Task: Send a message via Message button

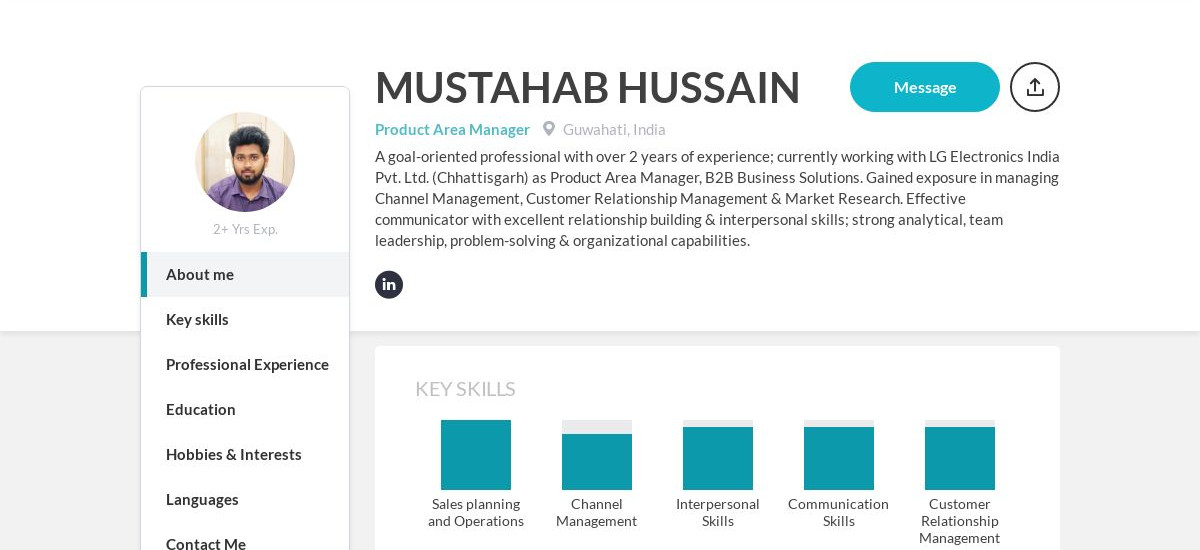Action: (x=925, y=87)
